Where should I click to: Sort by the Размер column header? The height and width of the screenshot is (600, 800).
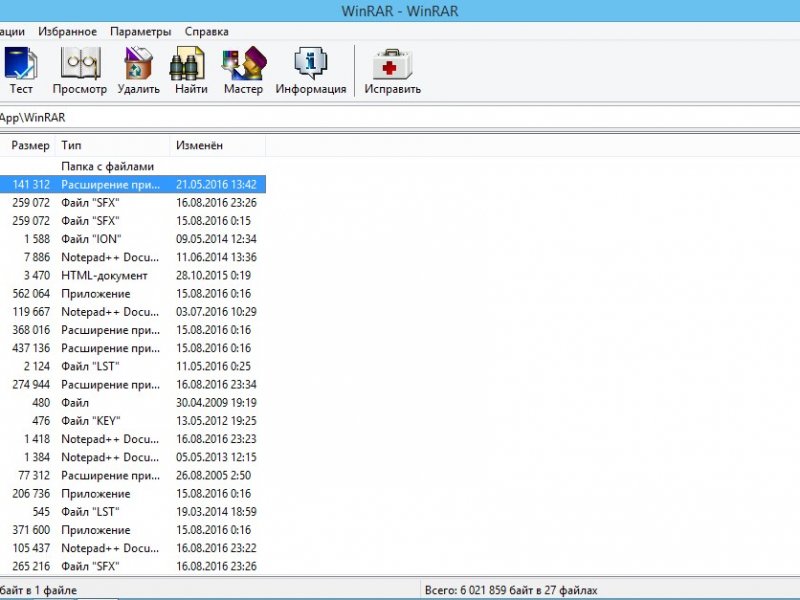pos(28,145)
